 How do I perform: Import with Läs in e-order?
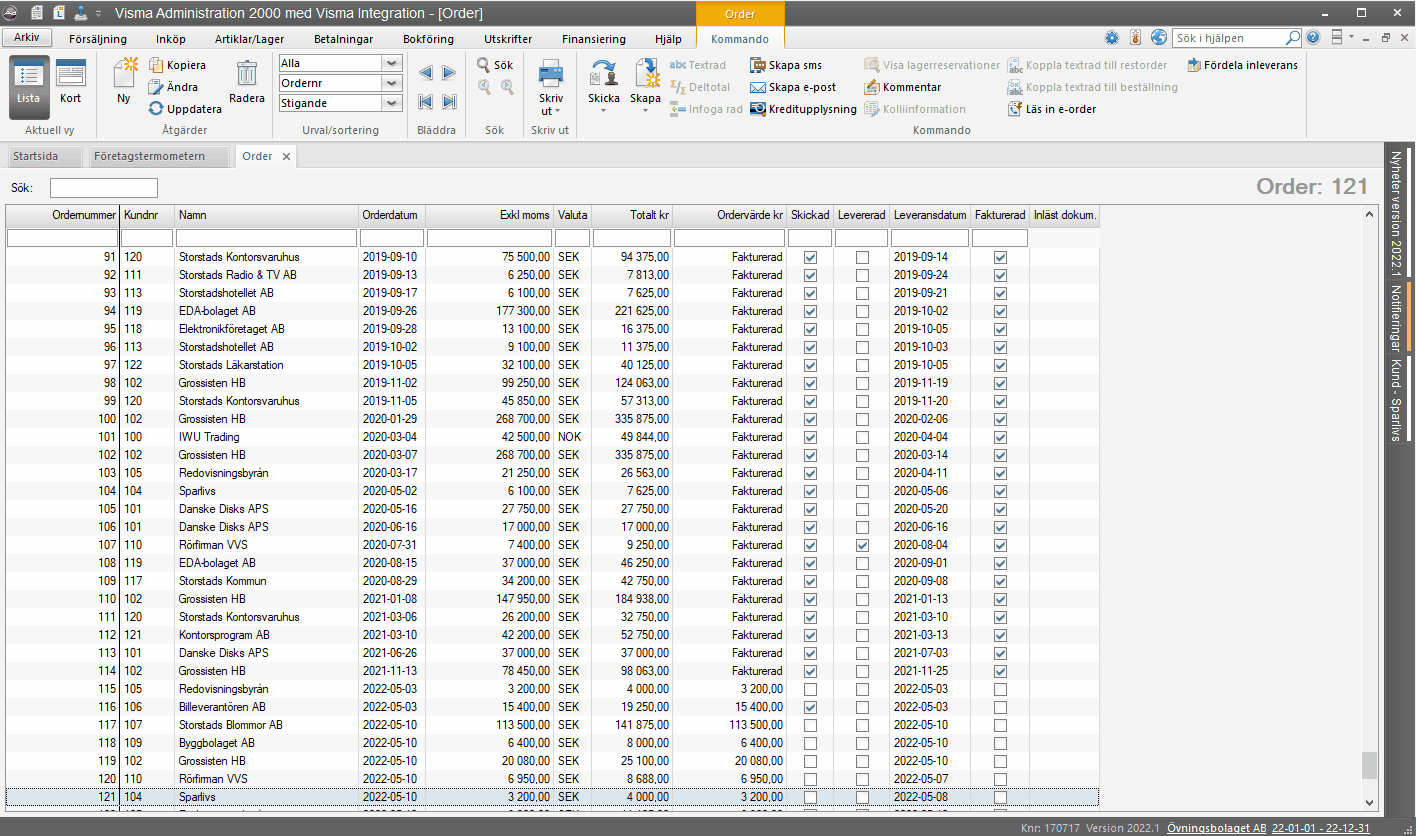click(x=1052, y=109)
